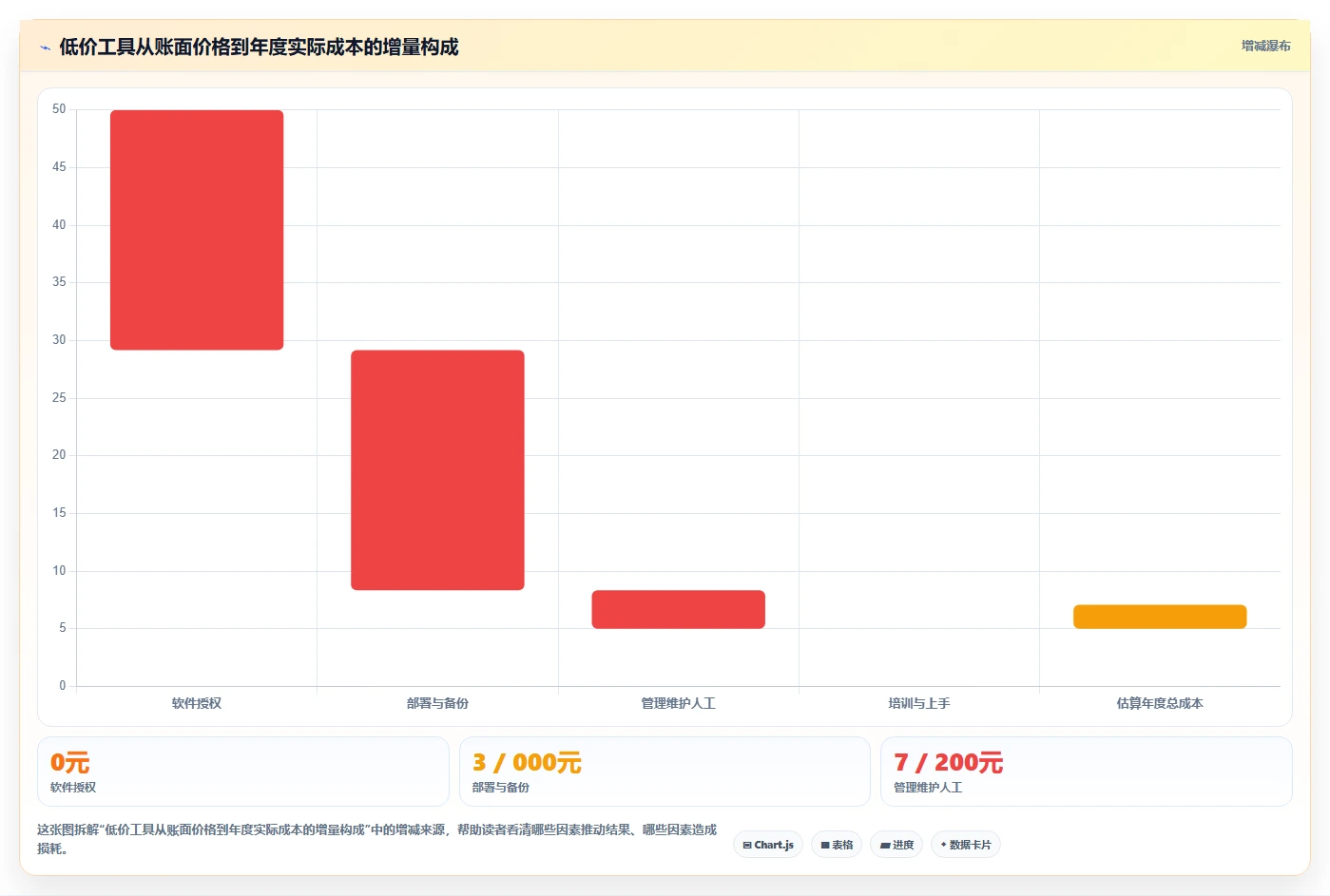Click the 估算年度总成本 x-axis label
This screenshot has height=896, width=1330.
[x=1160, y=703]
